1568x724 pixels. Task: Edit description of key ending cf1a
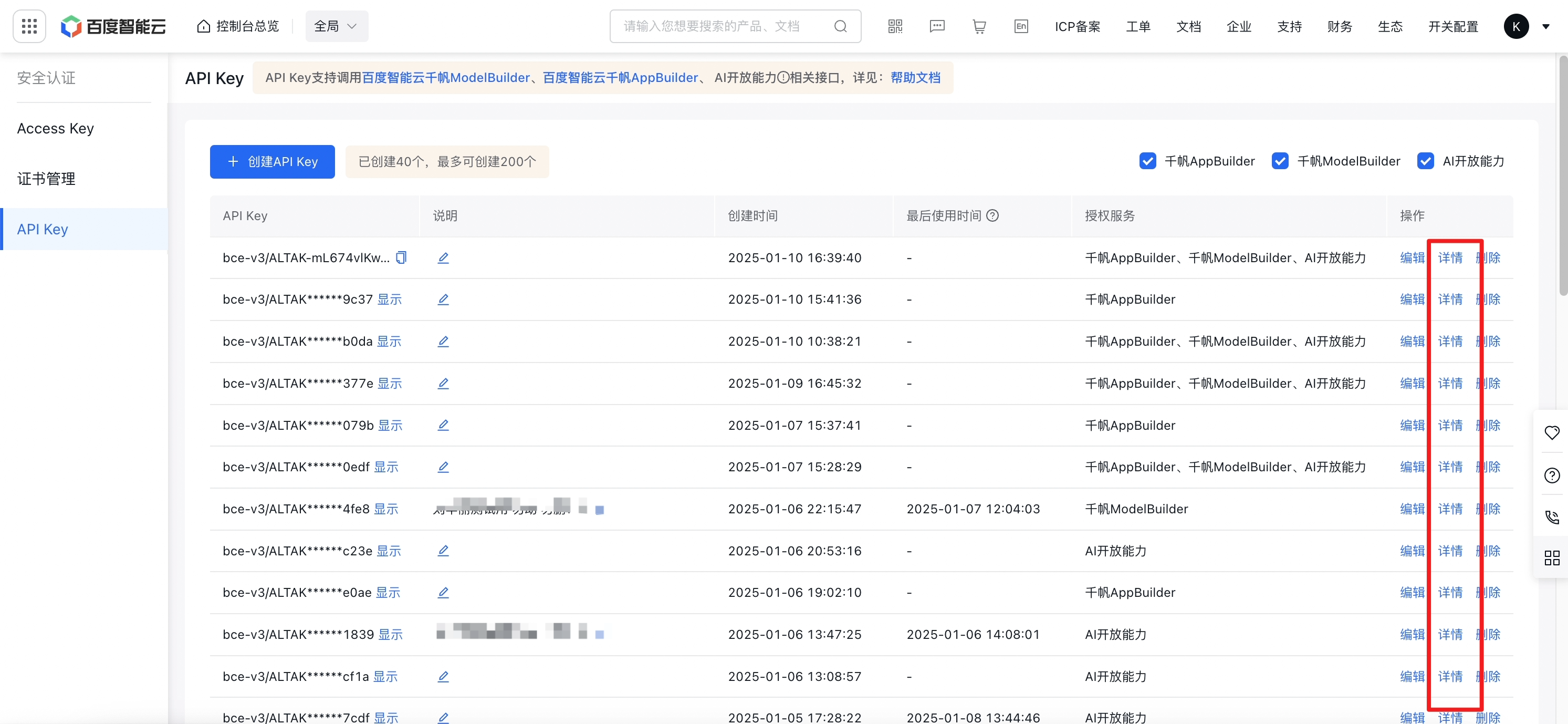click(443, 677)
